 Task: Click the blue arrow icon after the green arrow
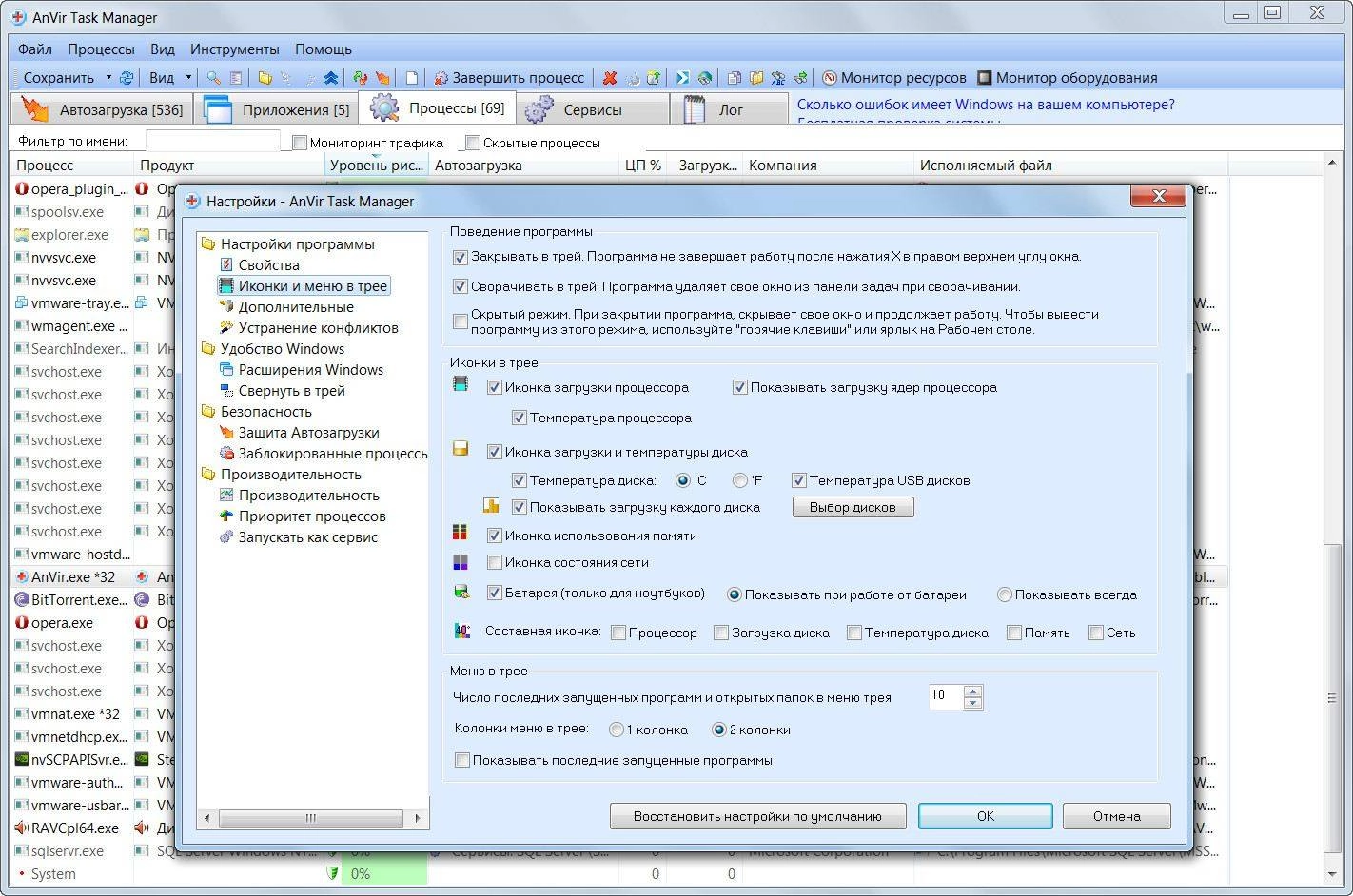[x=683, y=78]
